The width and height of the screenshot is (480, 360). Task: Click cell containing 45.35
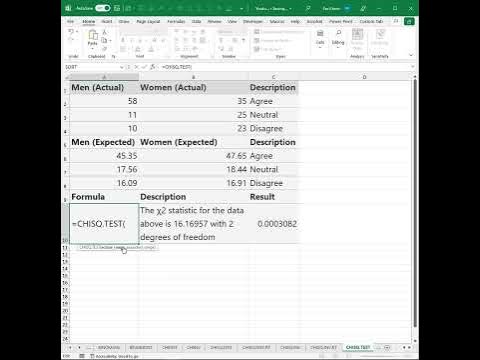pyautogui.click(x=104, y=156)
